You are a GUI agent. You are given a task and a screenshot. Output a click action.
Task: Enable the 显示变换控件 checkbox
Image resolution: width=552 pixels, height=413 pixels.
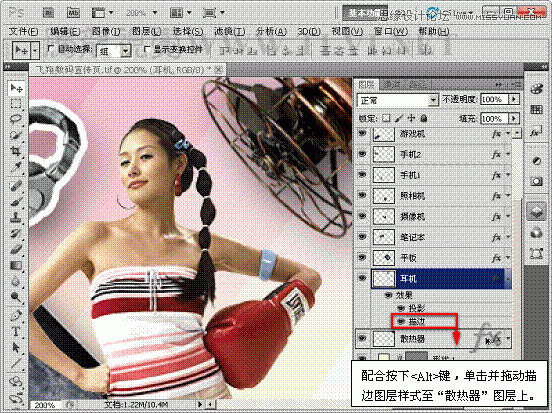(x=147, y=49)
